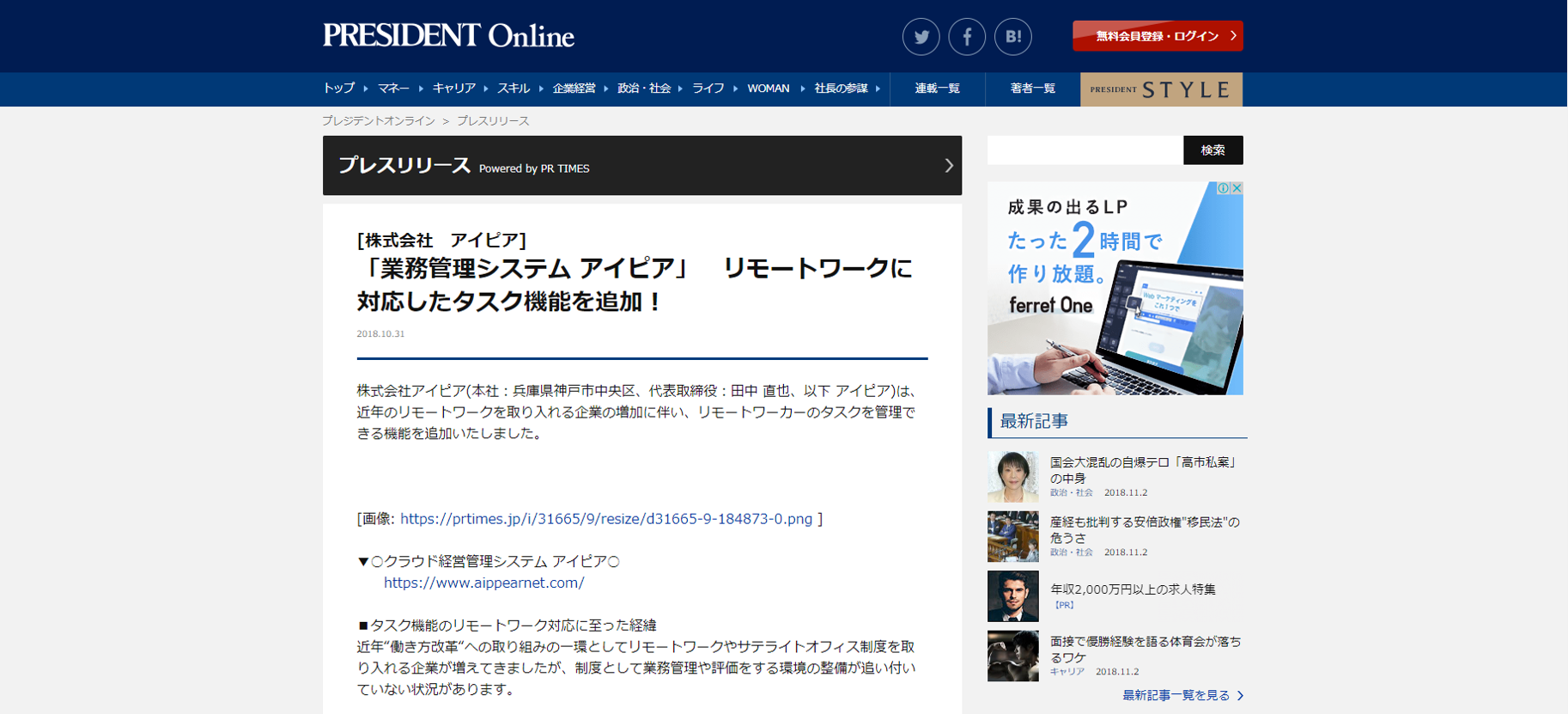
Task: Open the キャリア menu item
Action: [x=454, y=88]
